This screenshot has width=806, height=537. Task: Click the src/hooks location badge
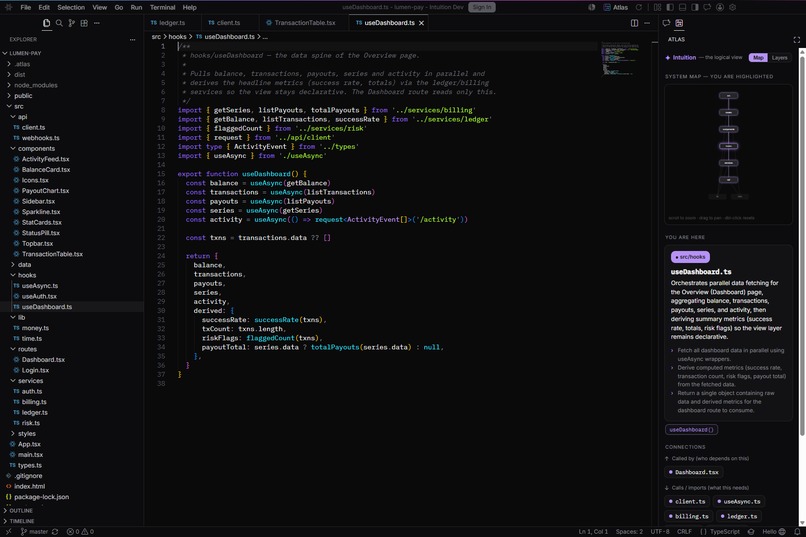(690, 257)
